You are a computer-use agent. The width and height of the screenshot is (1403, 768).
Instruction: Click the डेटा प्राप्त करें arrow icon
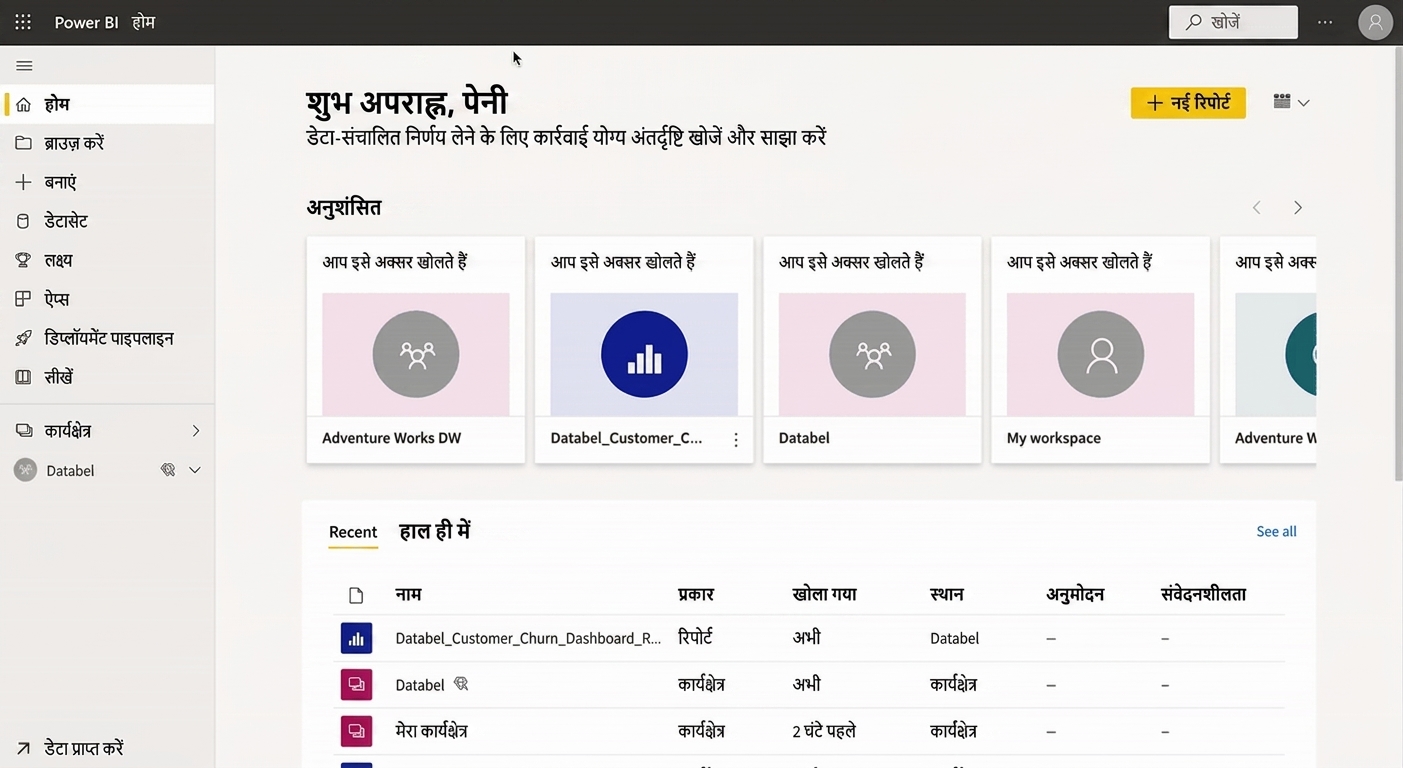24,748
